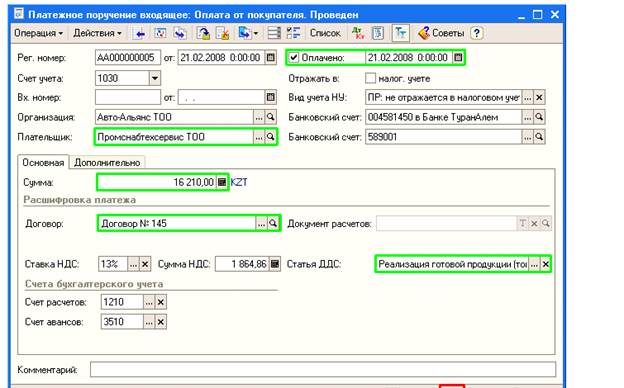Clear the Статья ДДС field
The height and width of the screenshot is (388, 624).
pyautogui.click(x=546, y=264)
